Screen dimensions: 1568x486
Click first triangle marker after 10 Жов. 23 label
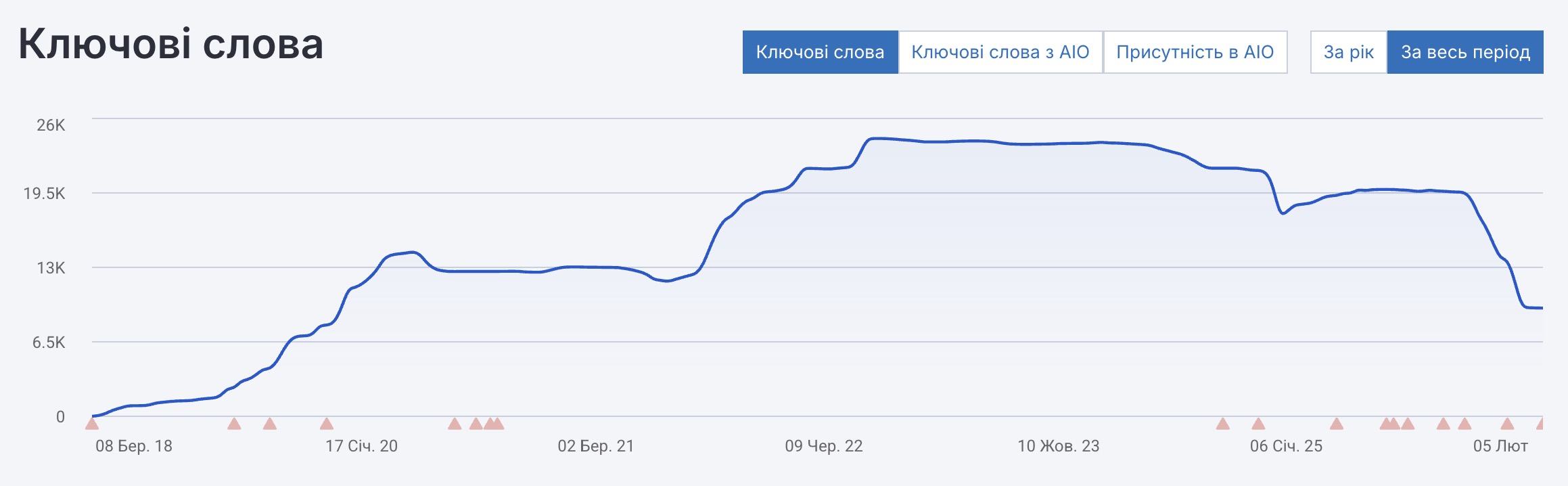[1222, 424]
